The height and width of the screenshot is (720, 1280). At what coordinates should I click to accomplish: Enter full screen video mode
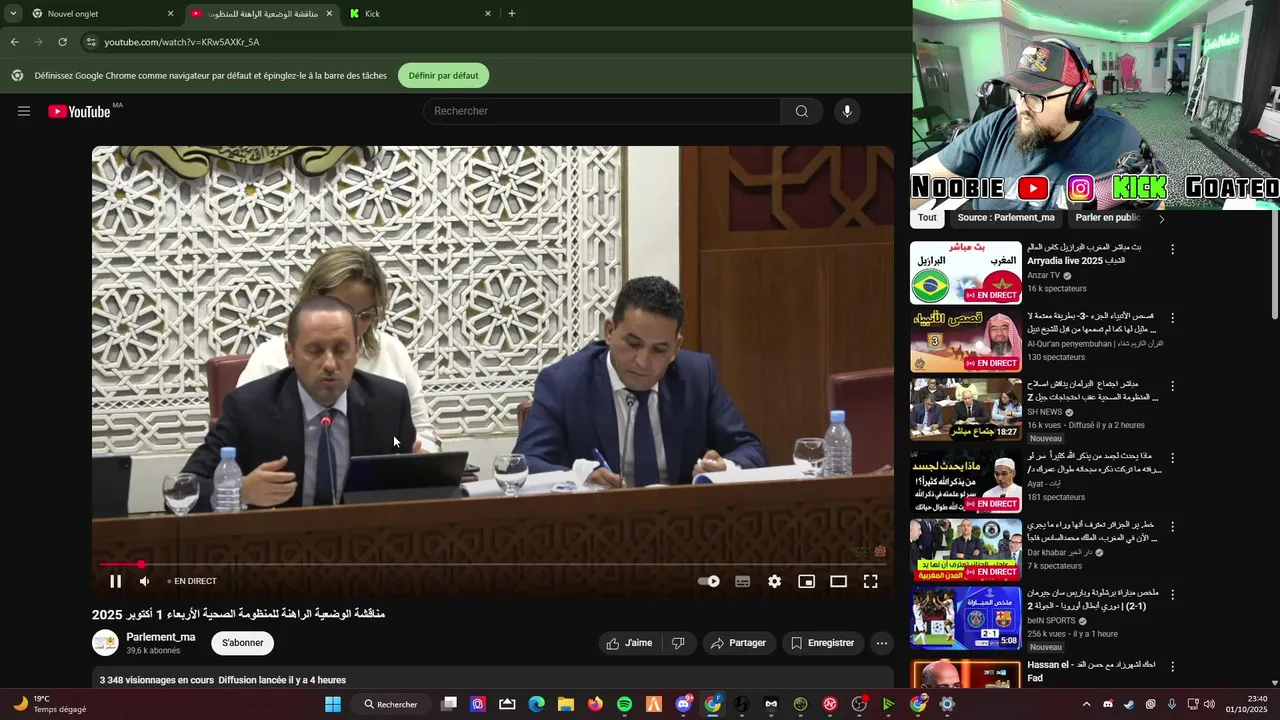coord(870,581)
